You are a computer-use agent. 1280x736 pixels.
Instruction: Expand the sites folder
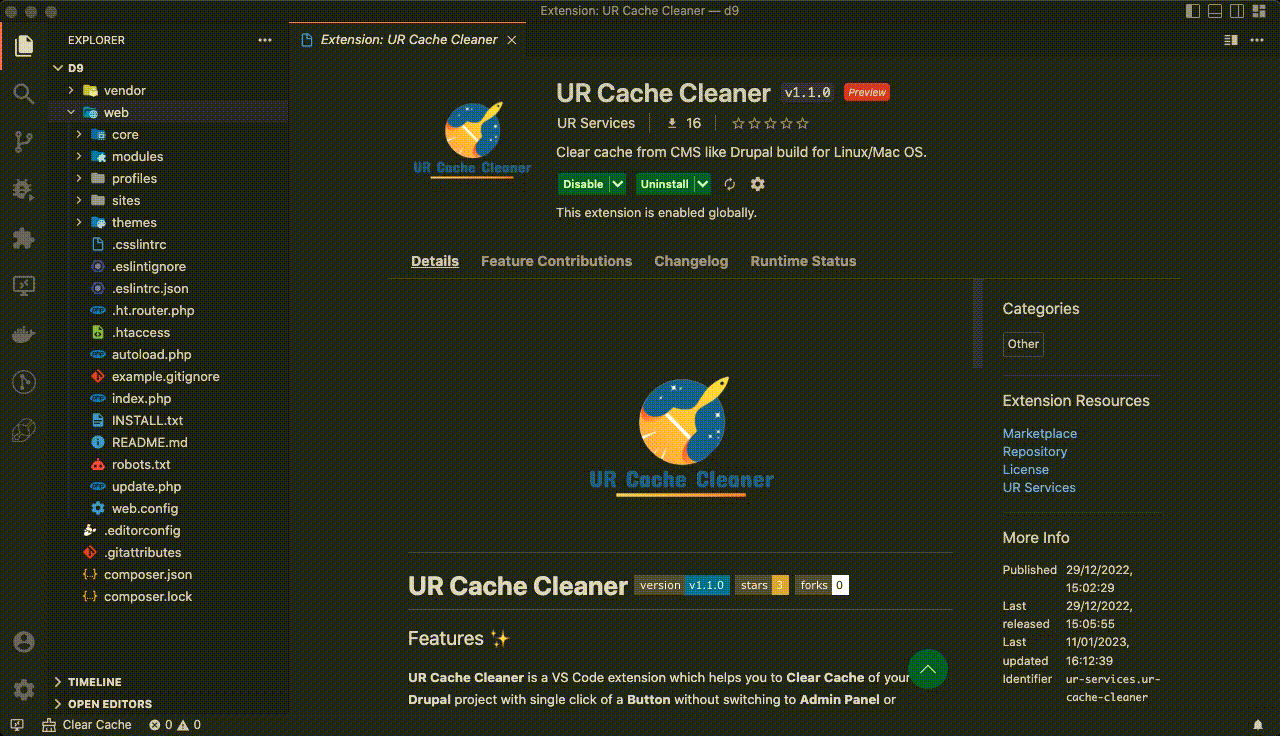(x=79, y=200)
